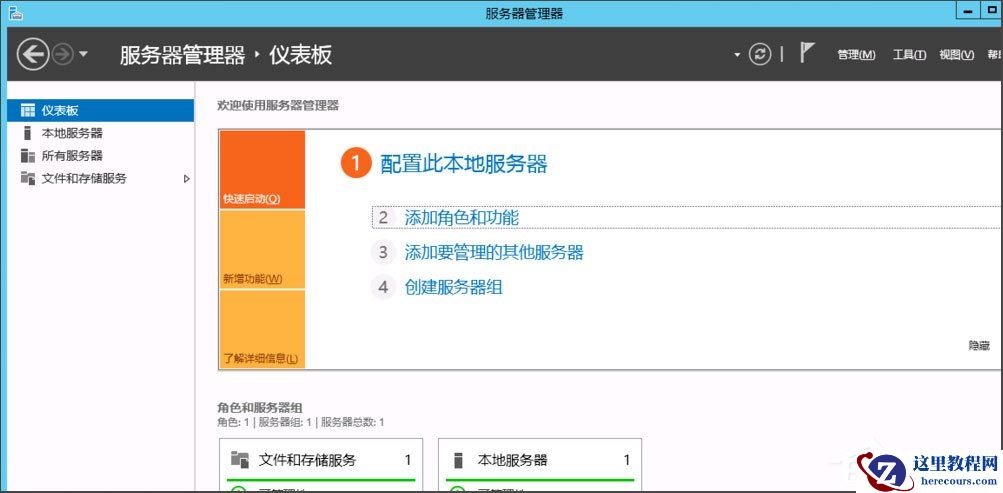Click the 所有服务器 sidebar icon
Image resolution: width=1003 pixels, height=493 pixels.
pos(28,155)
